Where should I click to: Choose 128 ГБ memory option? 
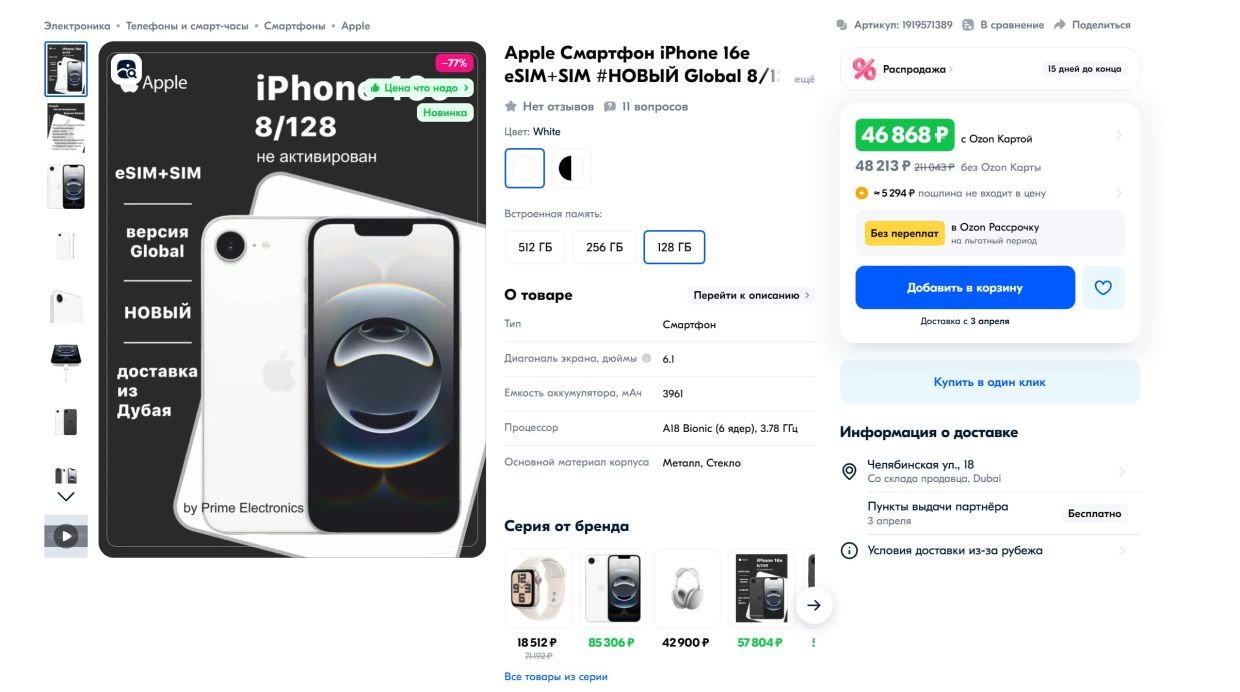(x=674, y=247)
